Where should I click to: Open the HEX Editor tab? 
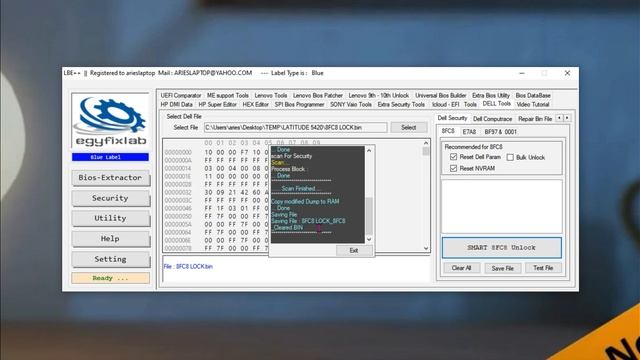(x=256, y=104)
